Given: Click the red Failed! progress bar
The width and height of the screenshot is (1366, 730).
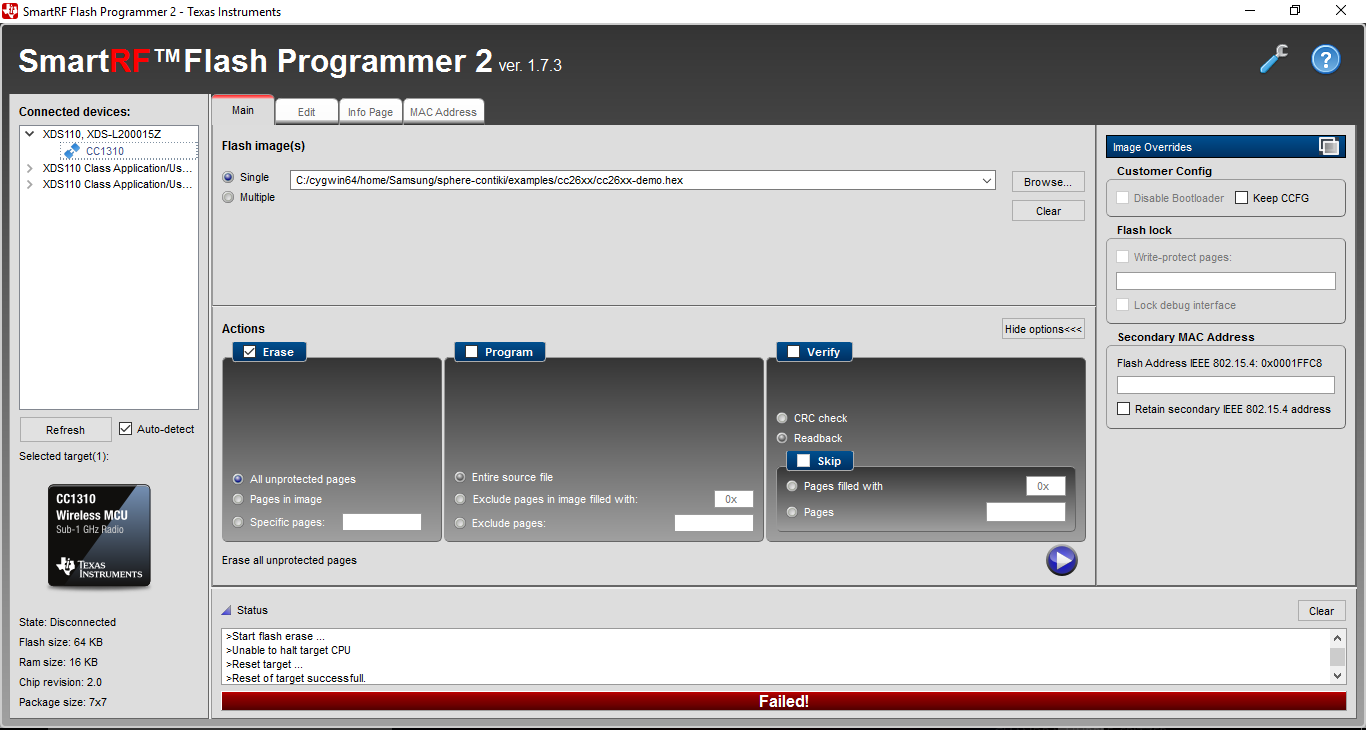Looking at the screenshot, I should coord(784,701).
